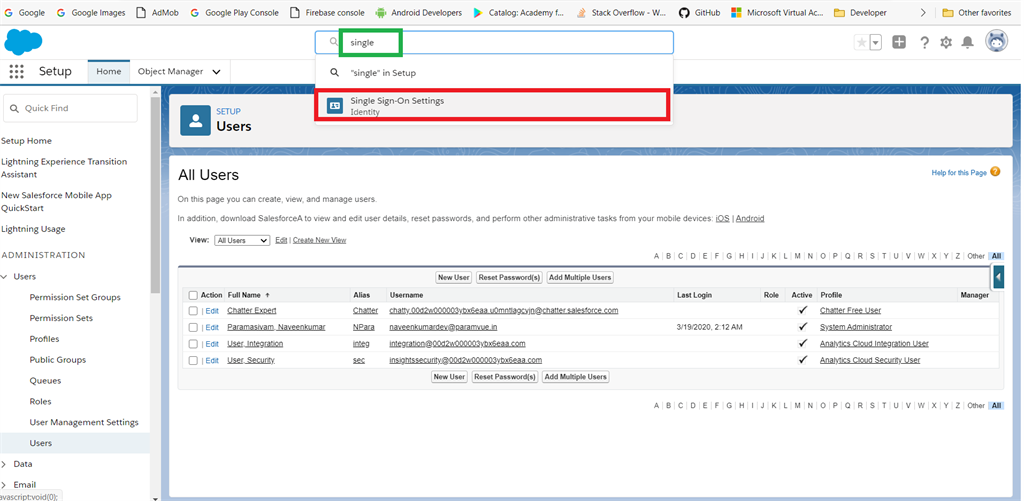Select "single" in Setup suggestion
The width and height of the screenshot is (1024, 501).
coord(494,73)
